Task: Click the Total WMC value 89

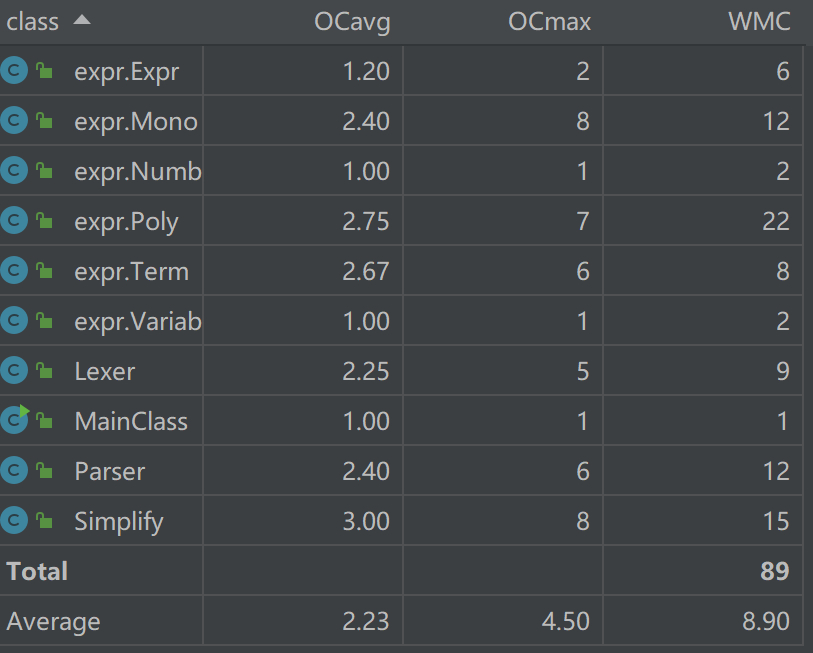Action: click(x=774, y=571)
